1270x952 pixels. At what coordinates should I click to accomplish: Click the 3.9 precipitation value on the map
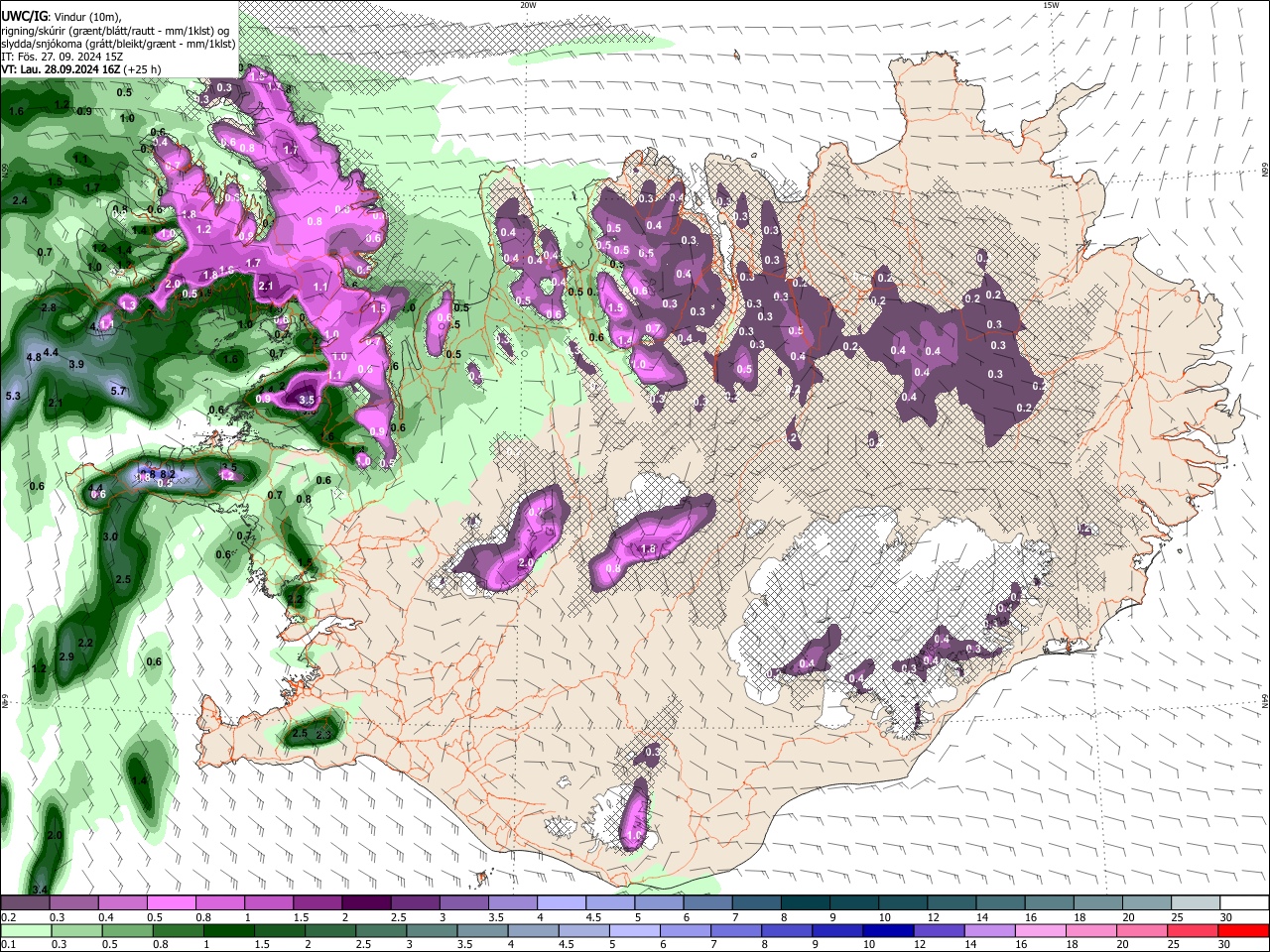pos(76,364)
